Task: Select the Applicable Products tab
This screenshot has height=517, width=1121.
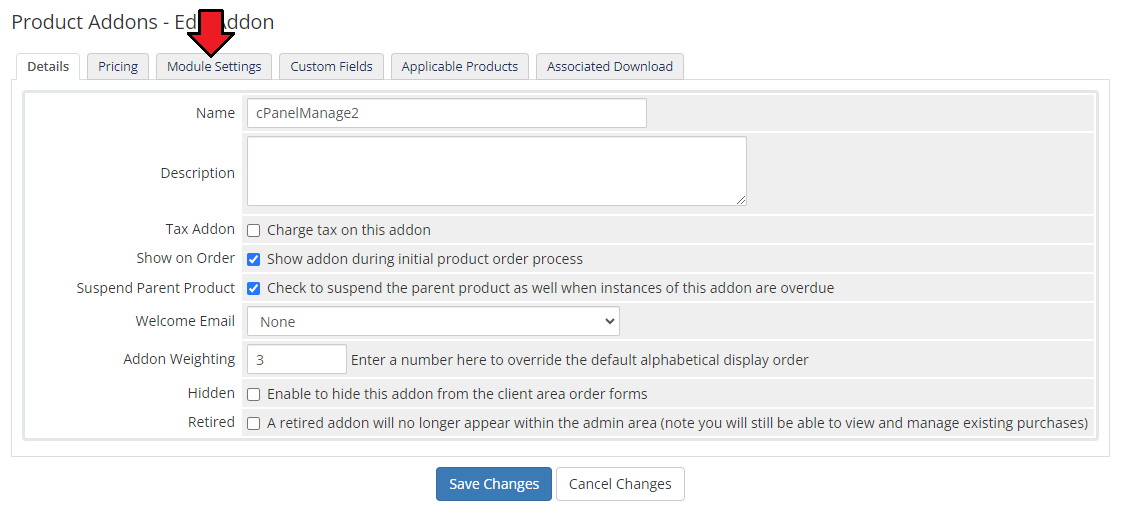Action: [460, 67]
